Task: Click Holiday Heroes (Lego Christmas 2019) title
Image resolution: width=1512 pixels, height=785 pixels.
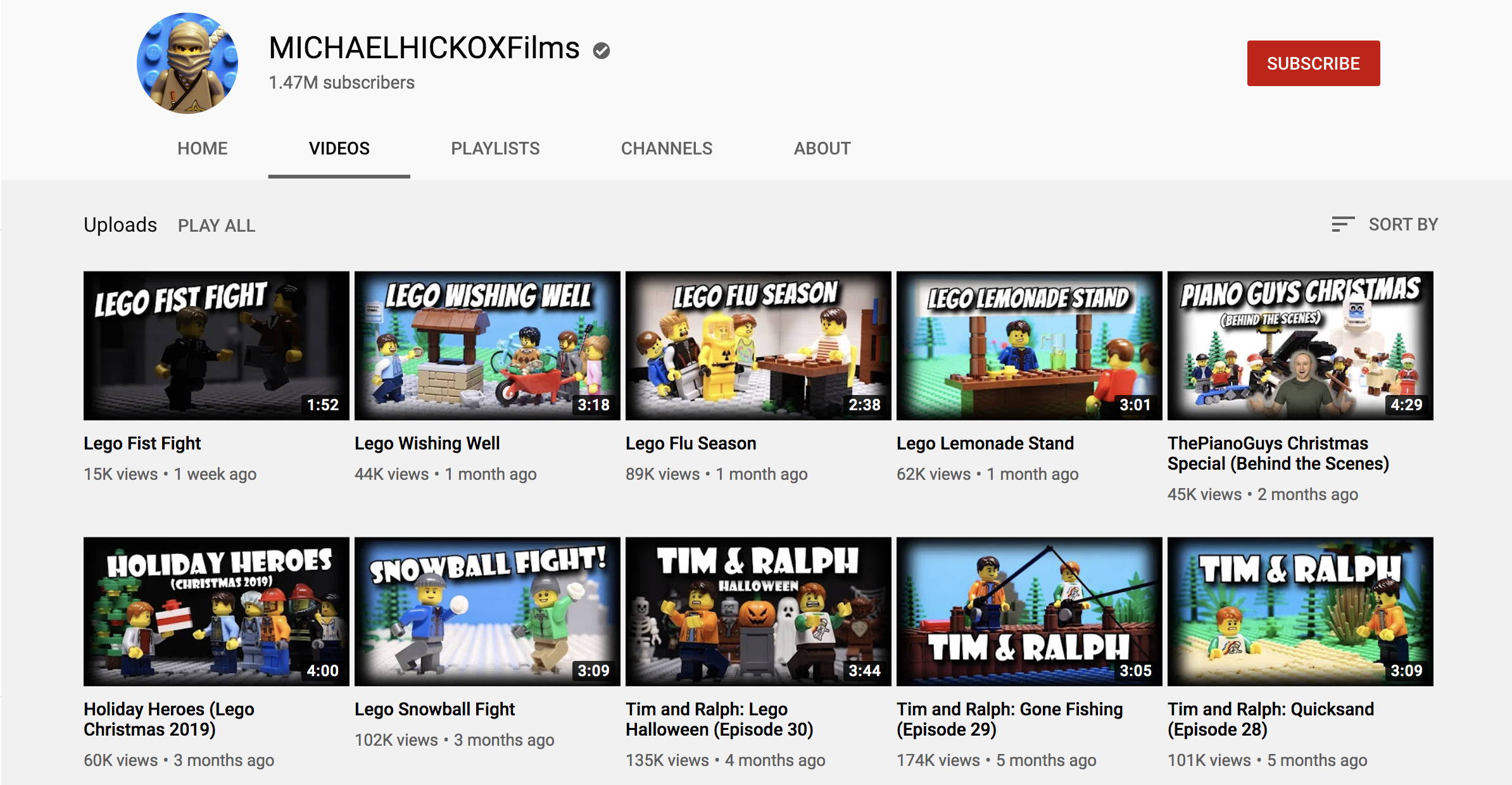Action: tap(169, 719)
